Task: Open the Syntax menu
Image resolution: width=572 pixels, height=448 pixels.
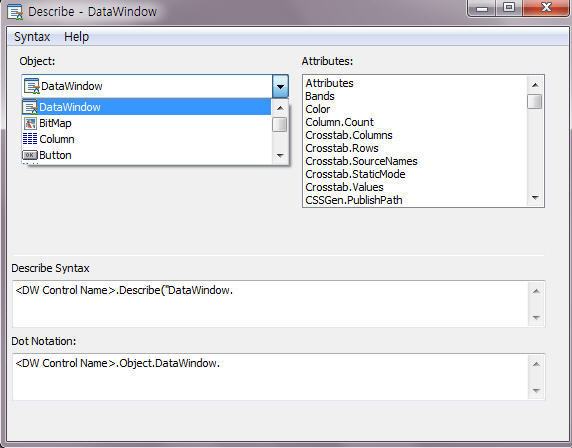Action: 32,37
